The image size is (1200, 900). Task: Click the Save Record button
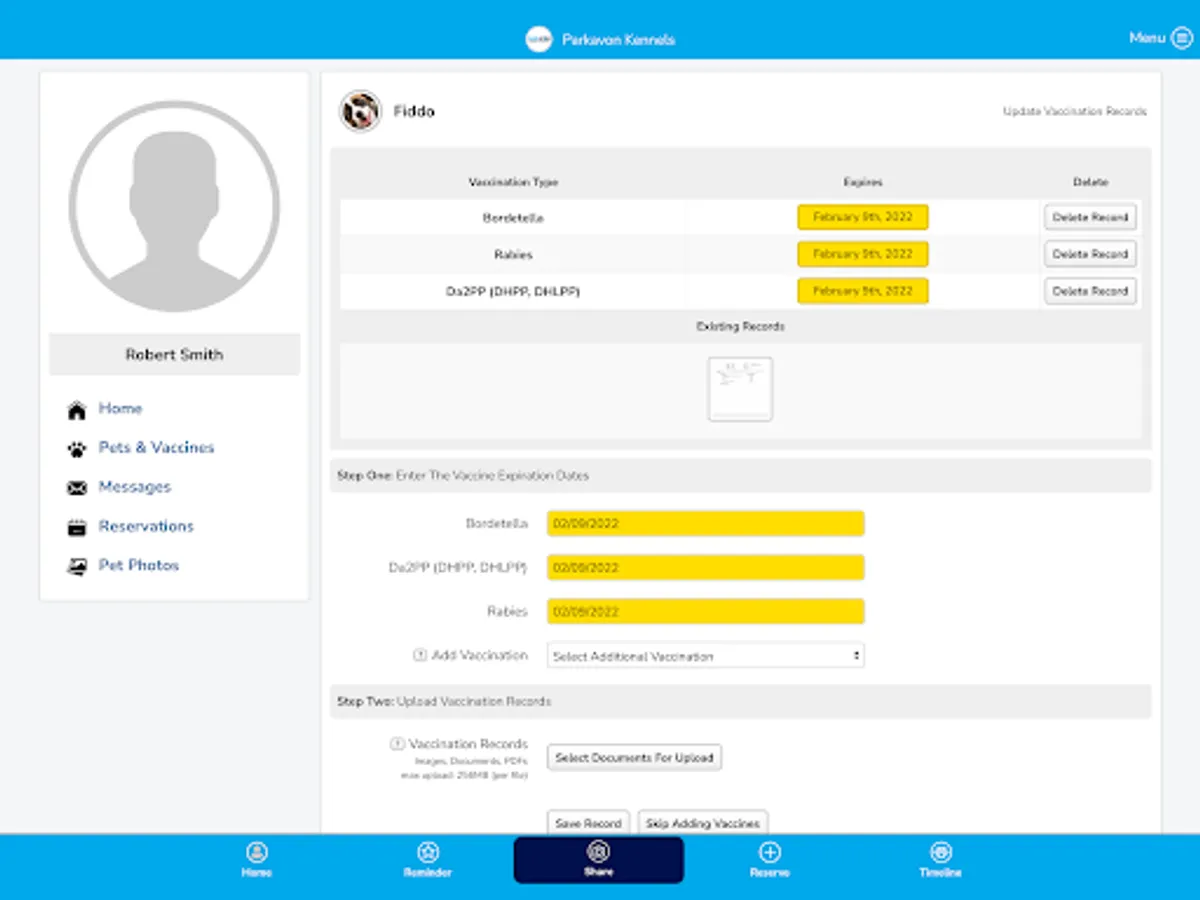click(x=588, y=823)
